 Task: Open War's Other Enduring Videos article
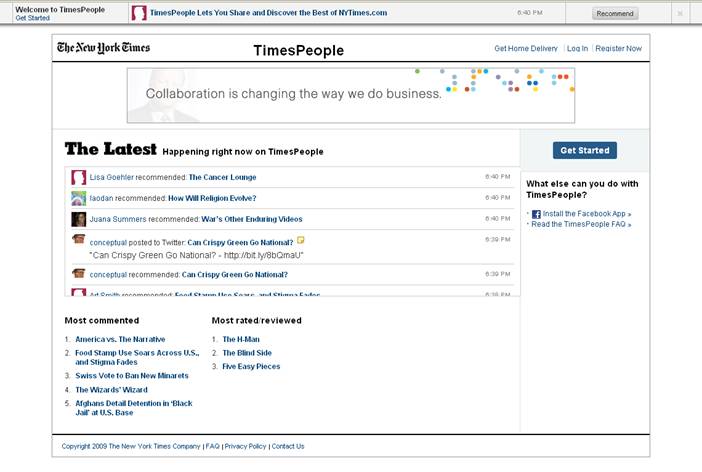252,219
